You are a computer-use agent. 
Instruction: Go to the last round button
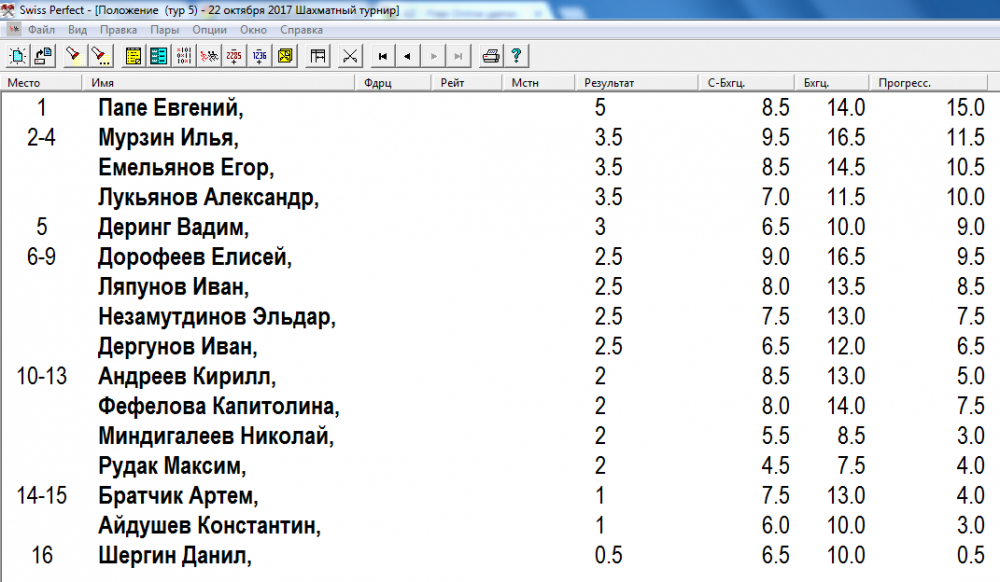pos(459,56)
